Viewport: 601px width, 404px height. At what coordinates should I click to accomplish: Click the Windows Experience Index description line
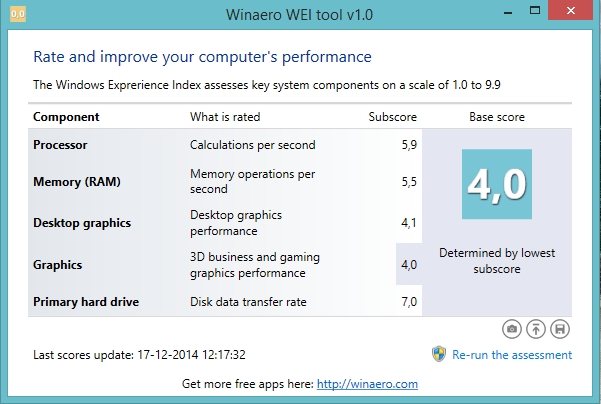[267, 85]
